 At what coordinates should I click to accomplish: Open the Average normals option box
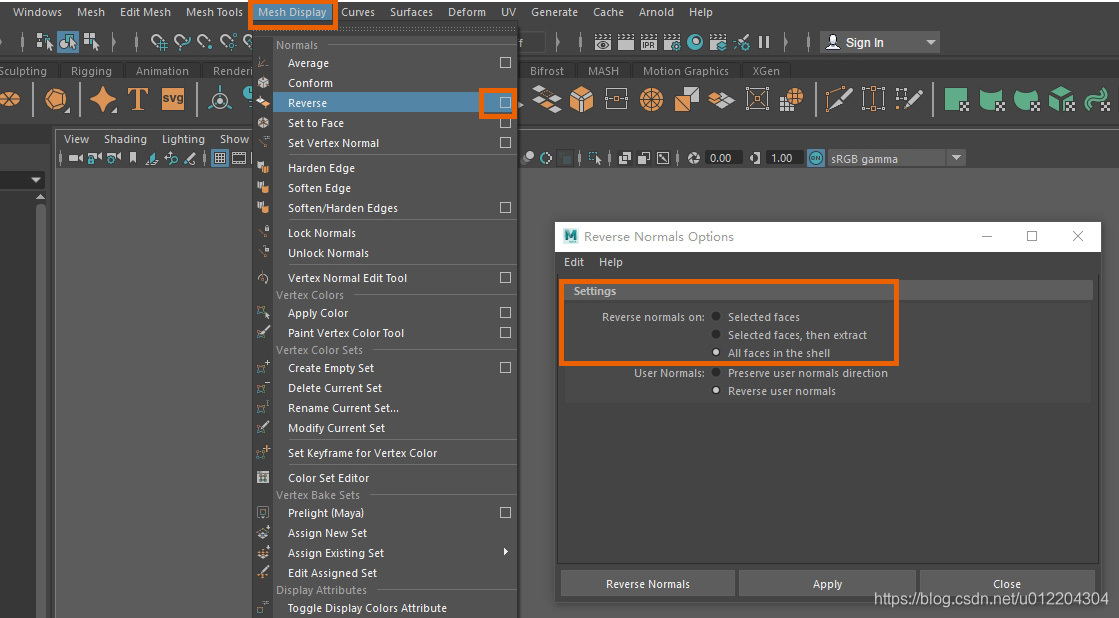click(x=505, y=63)
